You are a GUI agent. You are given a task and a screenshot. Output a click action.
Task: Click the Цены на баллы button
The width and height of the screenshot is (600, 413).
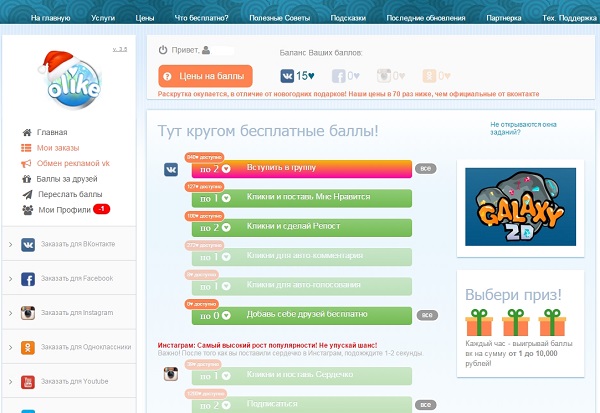[205, 76]
